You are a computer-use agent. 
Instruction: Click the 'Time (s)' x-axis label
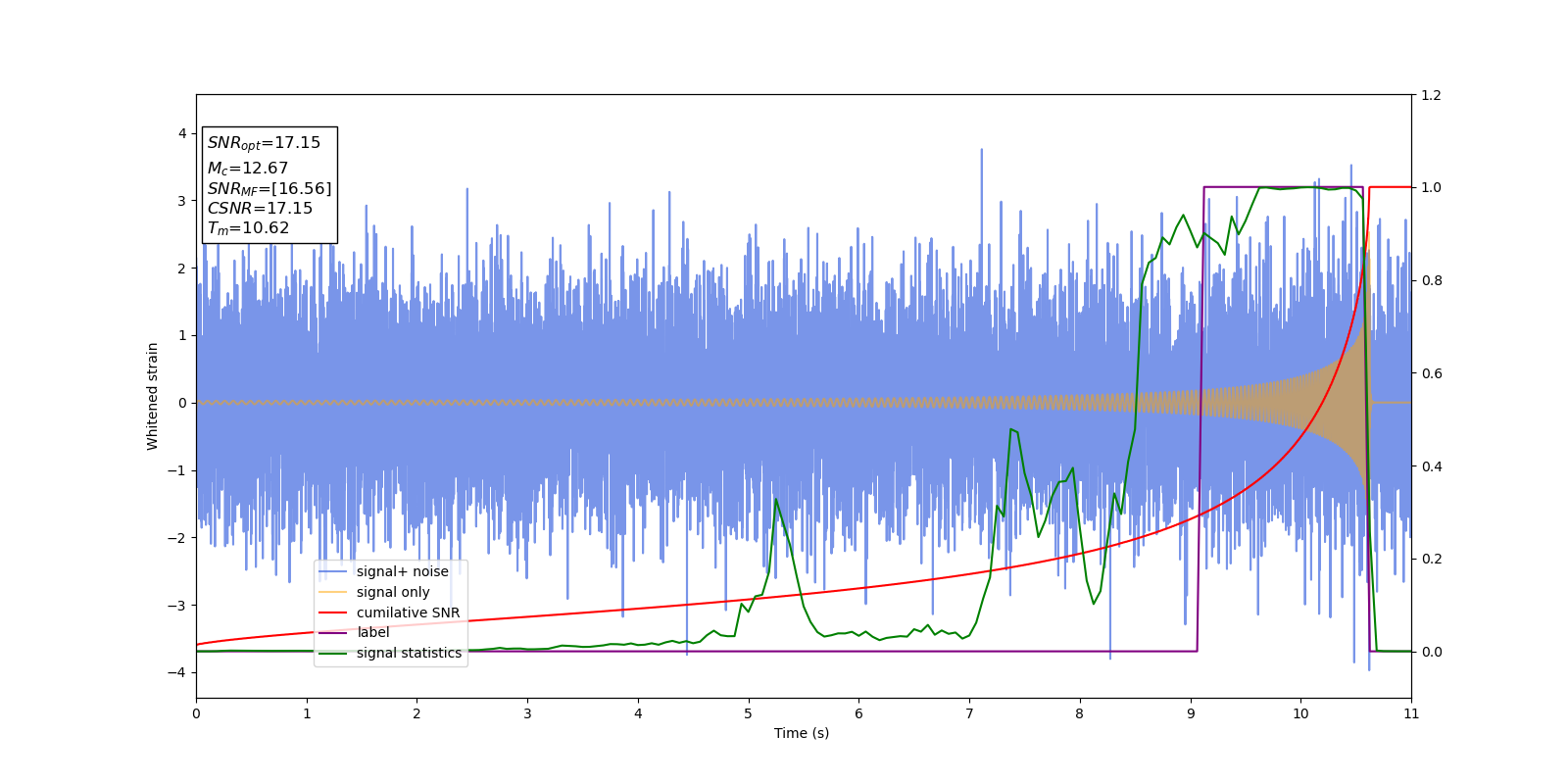802,733
